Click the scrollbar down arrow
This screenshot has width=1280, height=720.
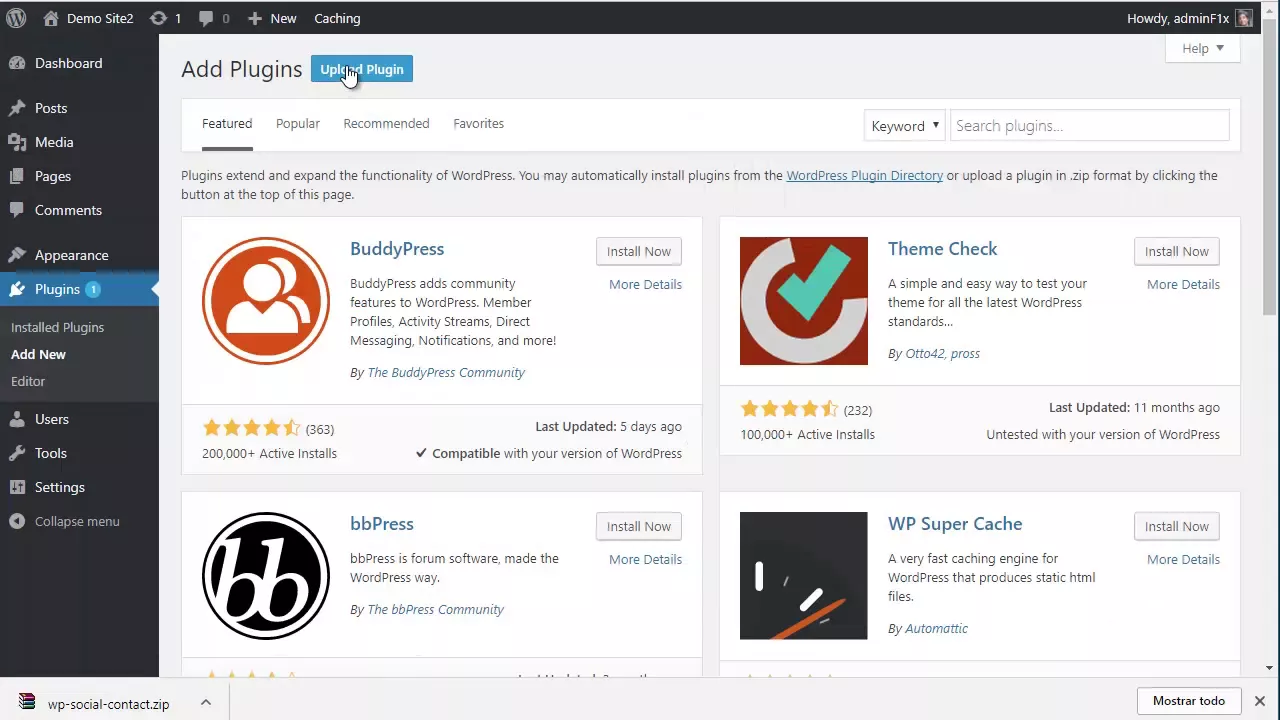tap(1270, 668)
